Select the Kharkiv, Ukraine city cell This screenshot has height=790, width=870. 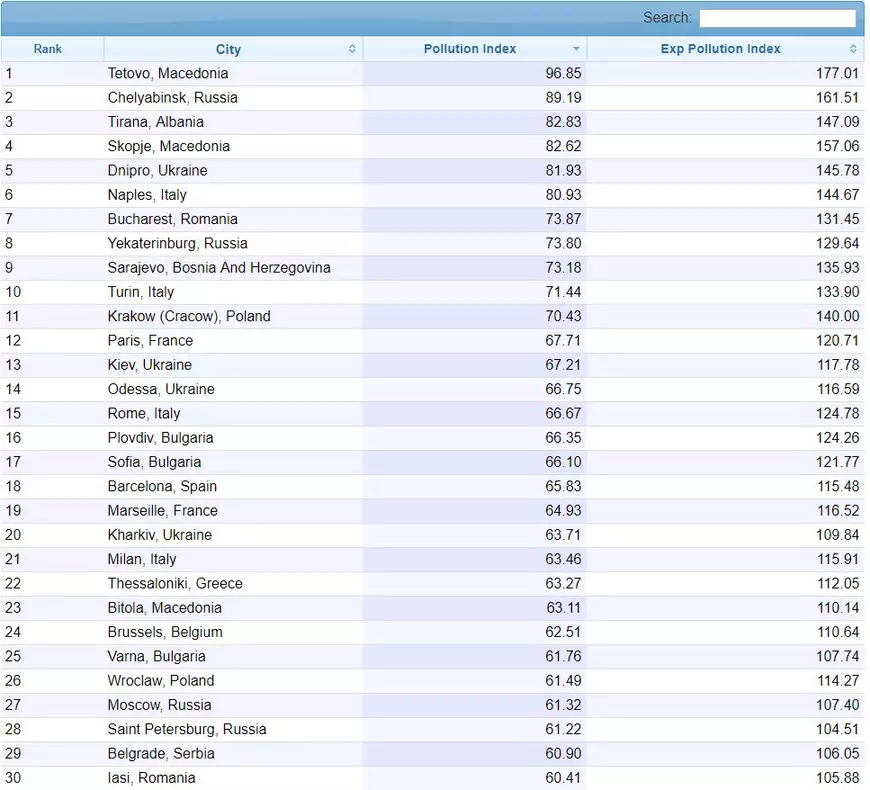[x=233, y=535]
